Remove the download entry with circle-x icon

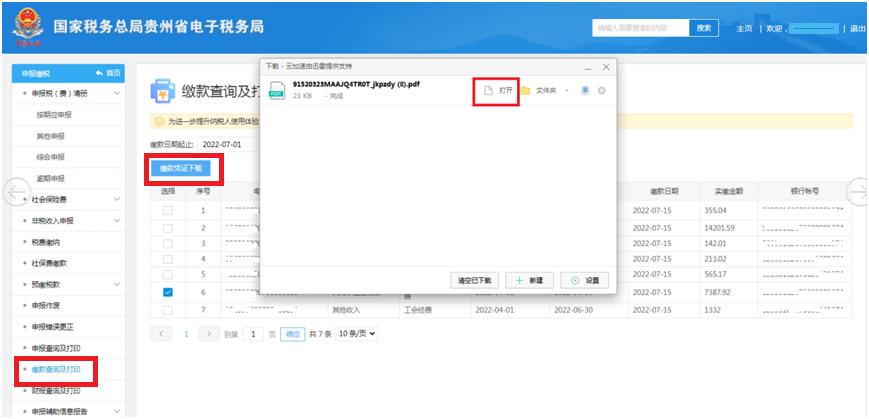[601, 91]
